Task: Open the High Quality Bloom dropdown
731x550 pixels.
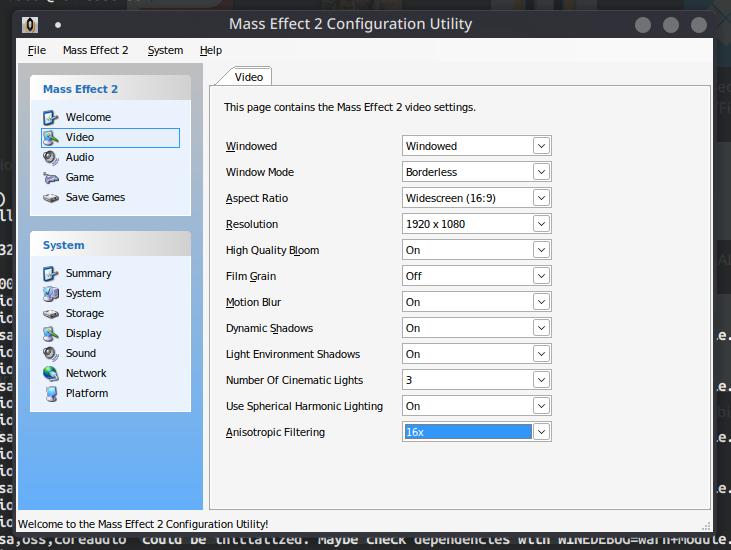Action: (541, 250)
